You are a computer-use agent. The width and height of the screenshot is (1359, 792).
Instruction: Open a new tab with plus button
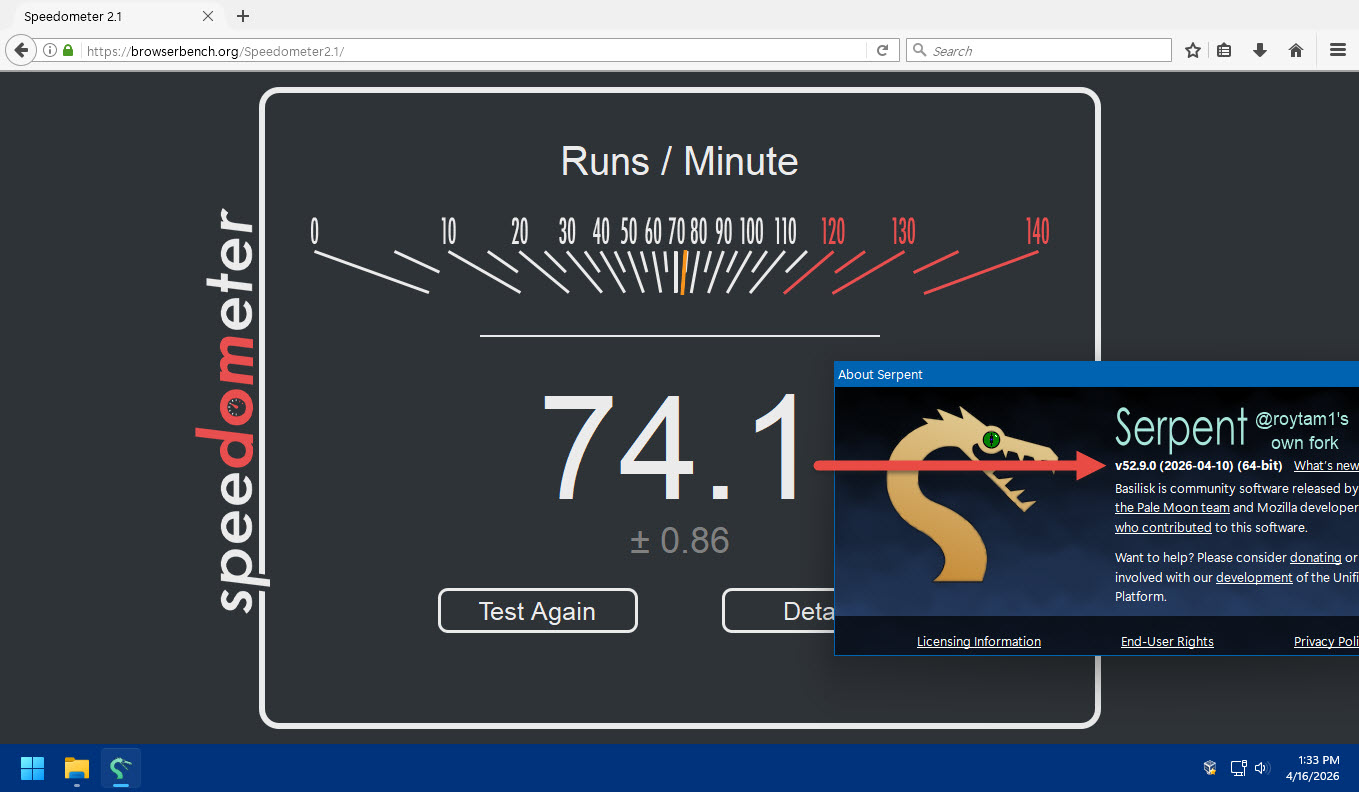click(x=243, y=16)
